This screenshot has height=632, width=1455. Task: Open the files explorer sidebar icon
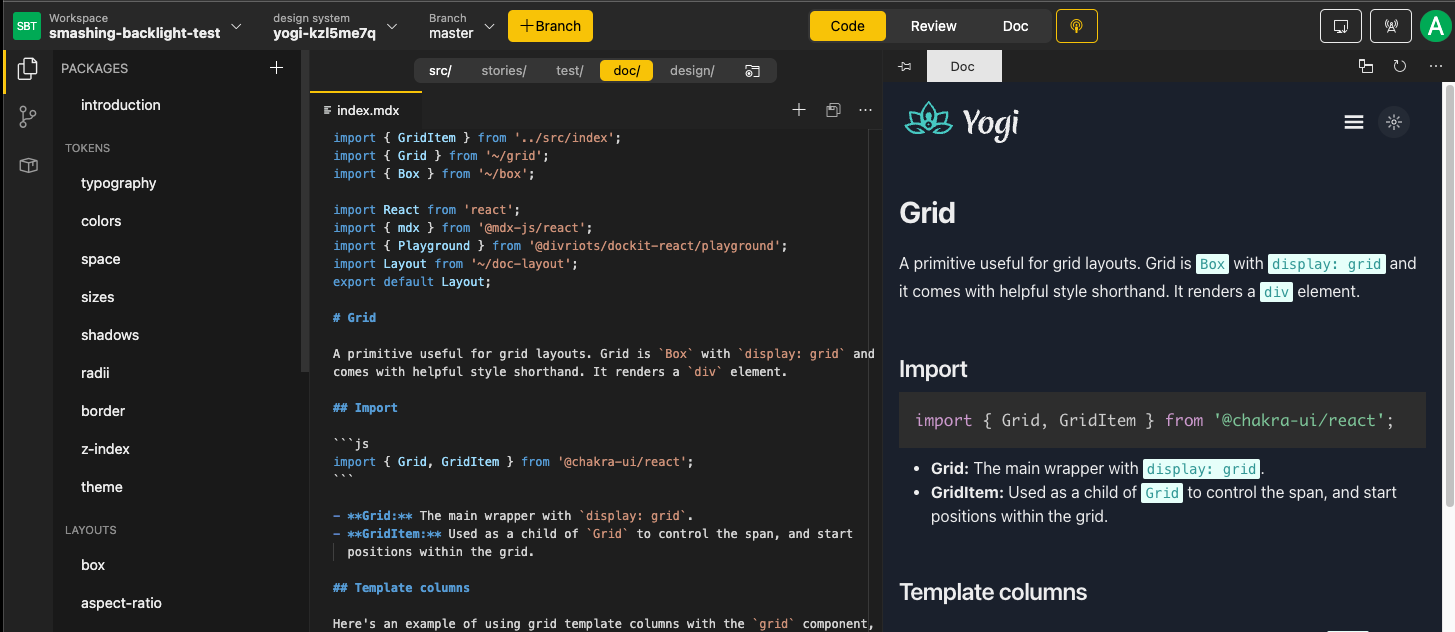coord(28,69)
